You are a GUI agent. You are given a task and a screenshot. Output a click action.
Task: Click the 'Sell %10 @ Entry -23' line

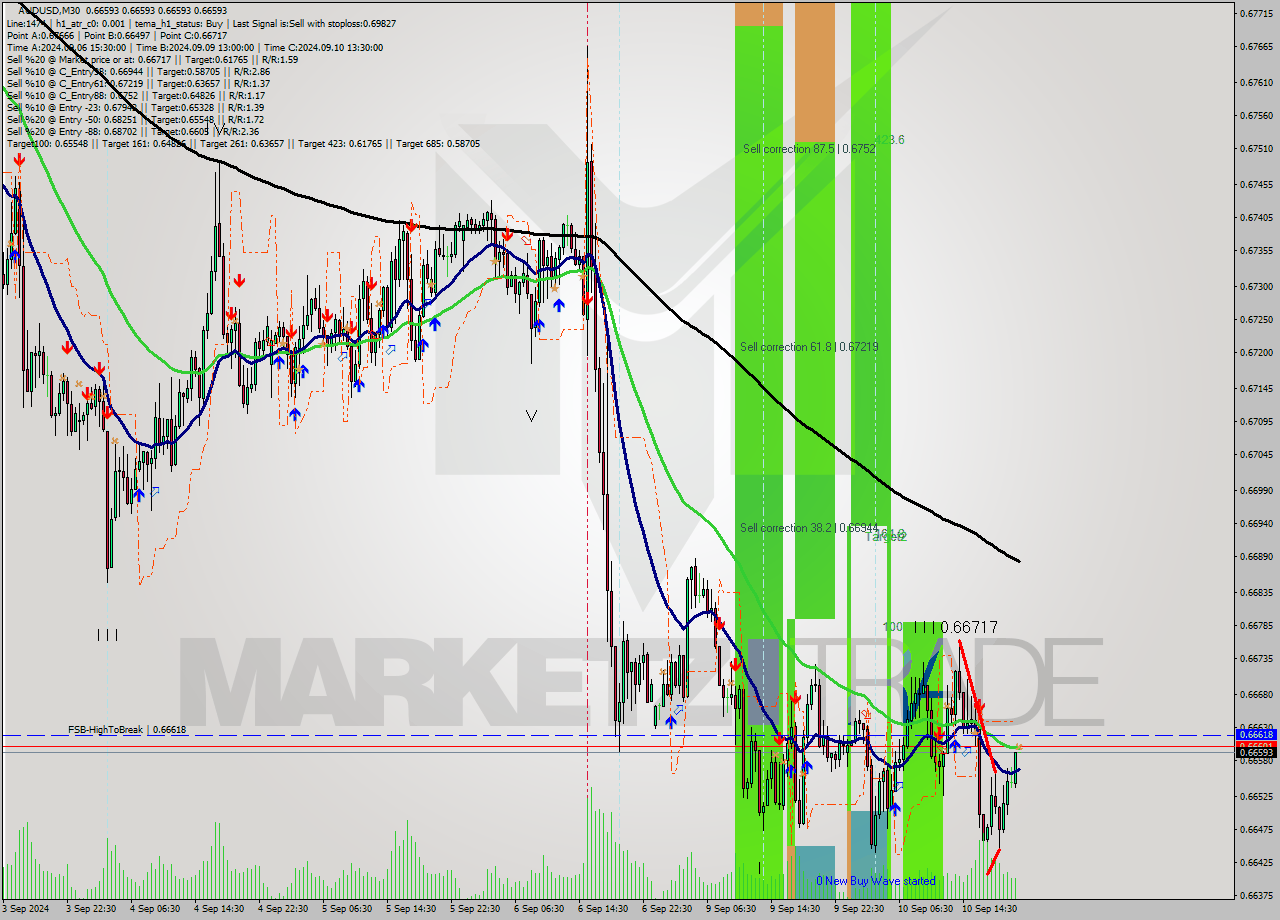[135, 108]
